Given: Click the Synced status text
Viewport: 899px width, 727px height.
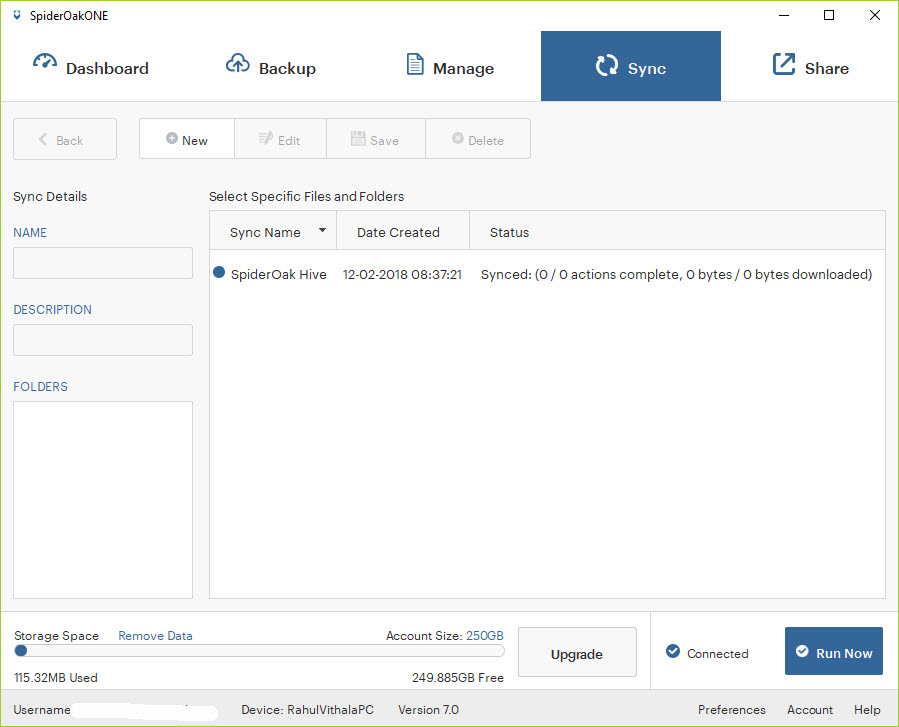Looking at the screenshot, I should (x=677, y=275).
